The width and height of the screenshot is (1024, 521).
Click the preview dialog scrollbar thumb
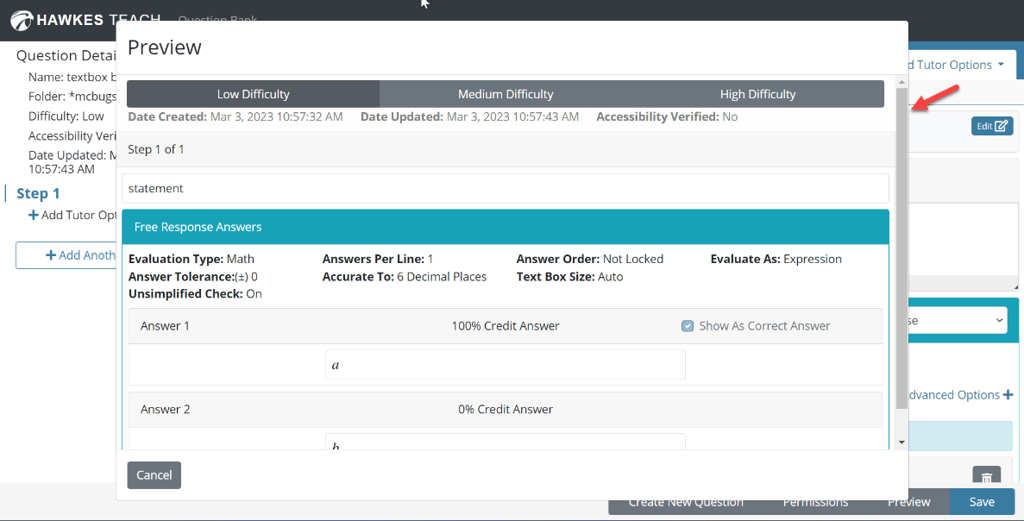tap(902, 250)
